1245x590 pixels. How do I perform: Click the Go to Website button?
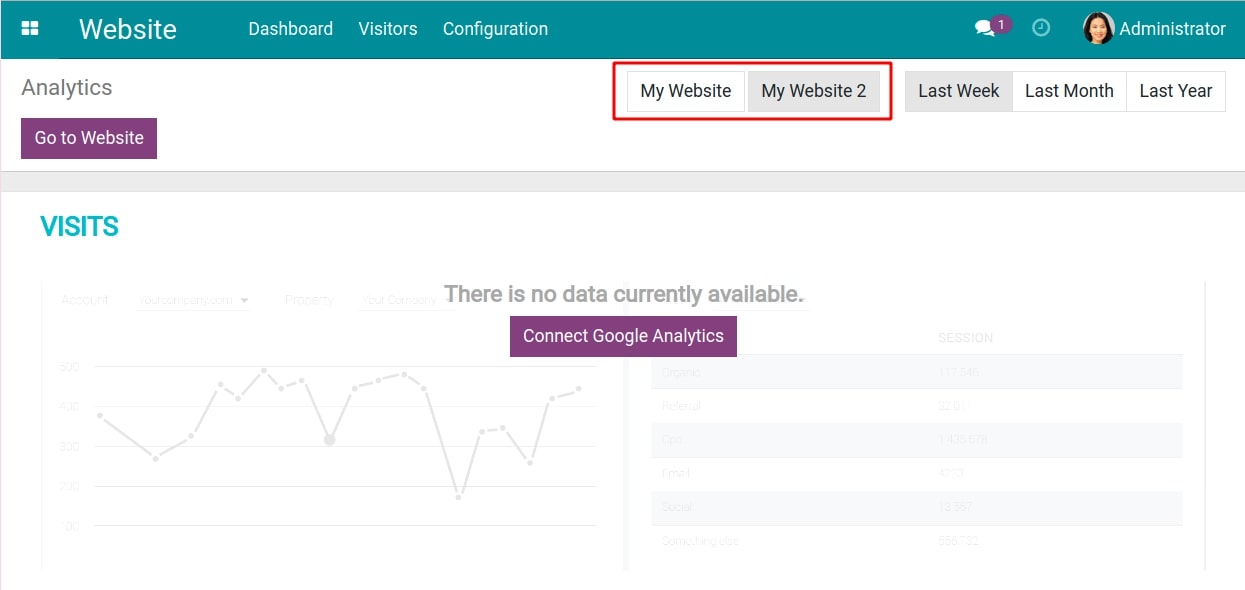(x=89, y=138)
